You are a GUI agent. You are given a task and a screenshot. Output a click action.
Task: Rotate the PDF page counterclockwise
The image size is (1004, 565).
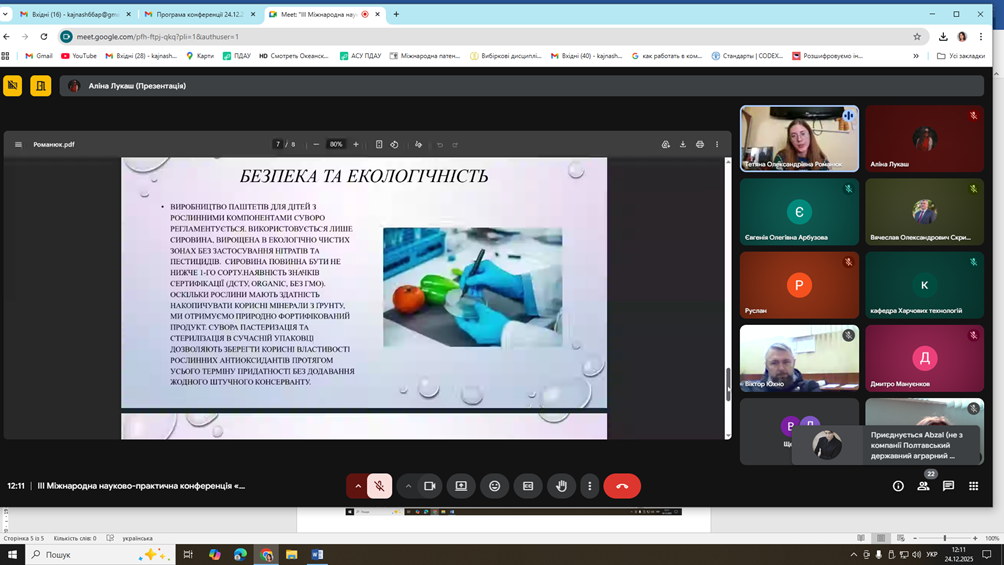(394, 144)
